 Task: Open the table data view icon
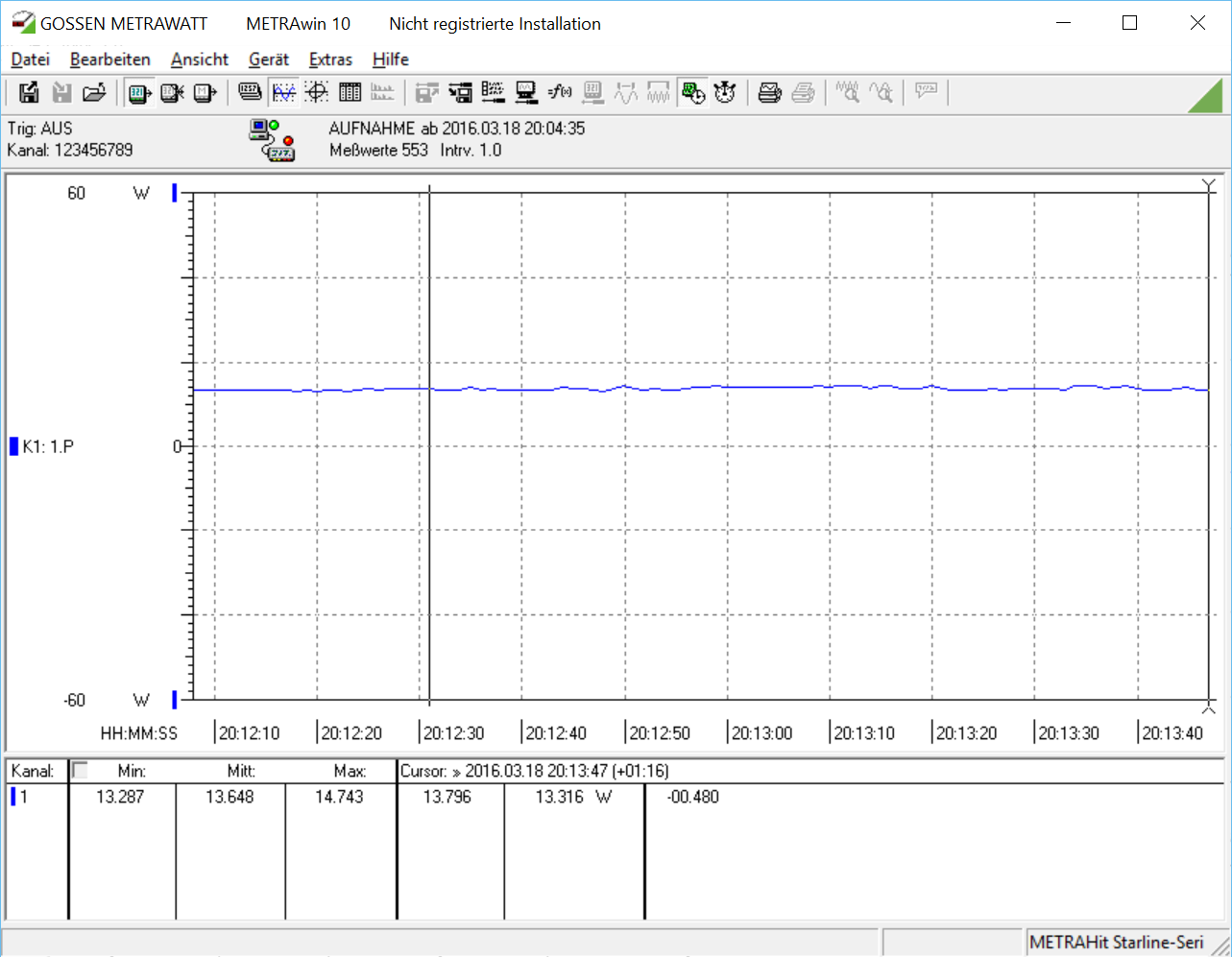pos(350,92)
